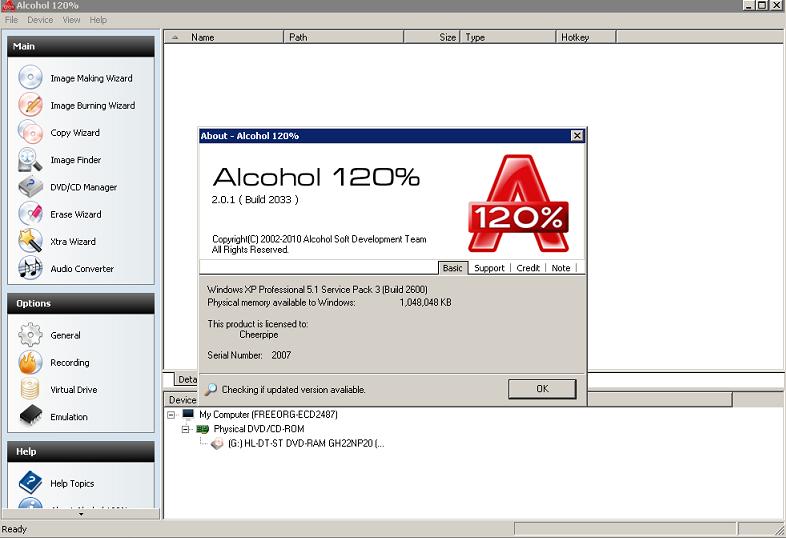Click the Device column header
The image size is (786, 538).
181,400
